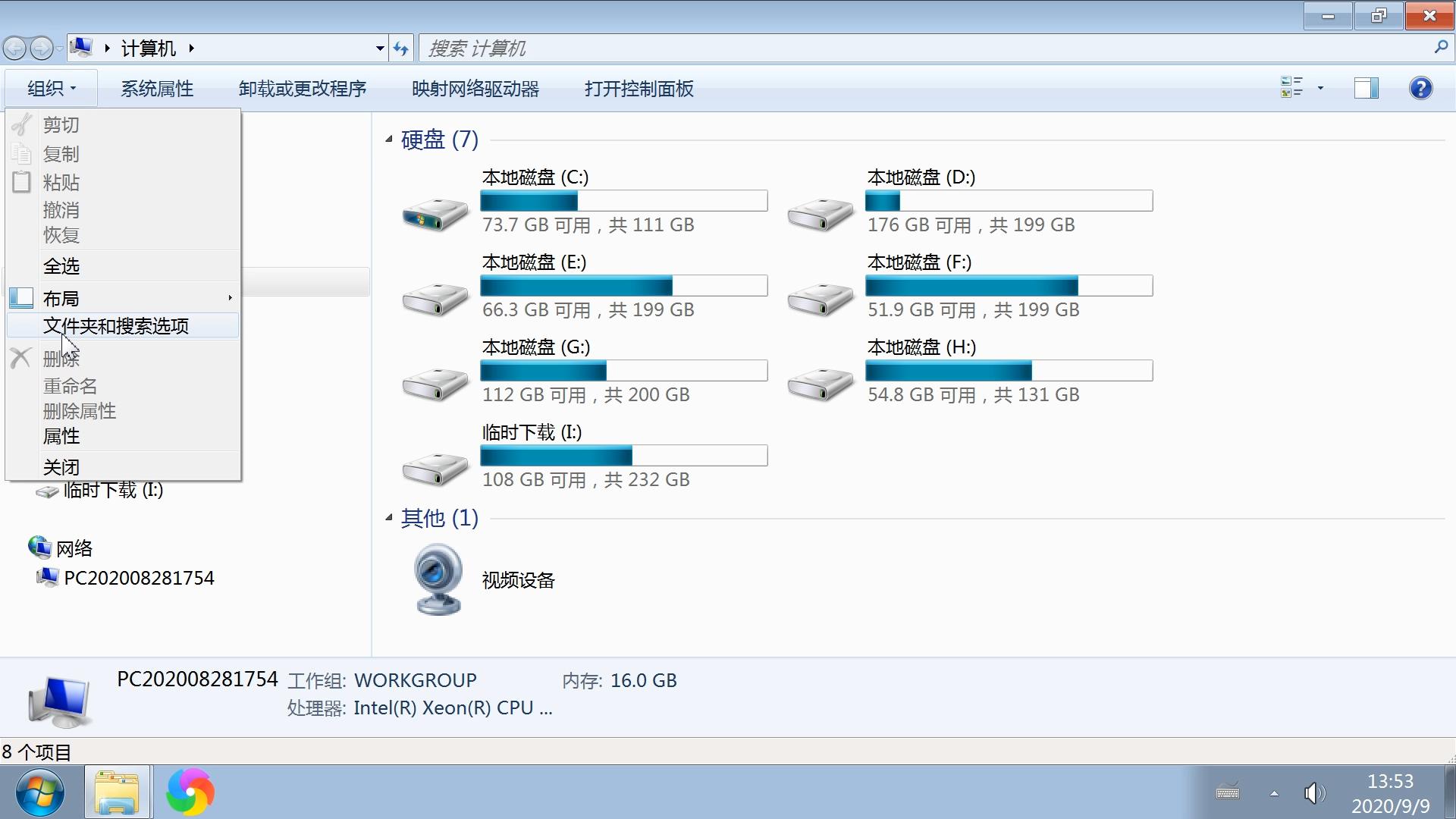
Task: Click the show desktop strip beside clock
Action: [x=1450, y=792]
